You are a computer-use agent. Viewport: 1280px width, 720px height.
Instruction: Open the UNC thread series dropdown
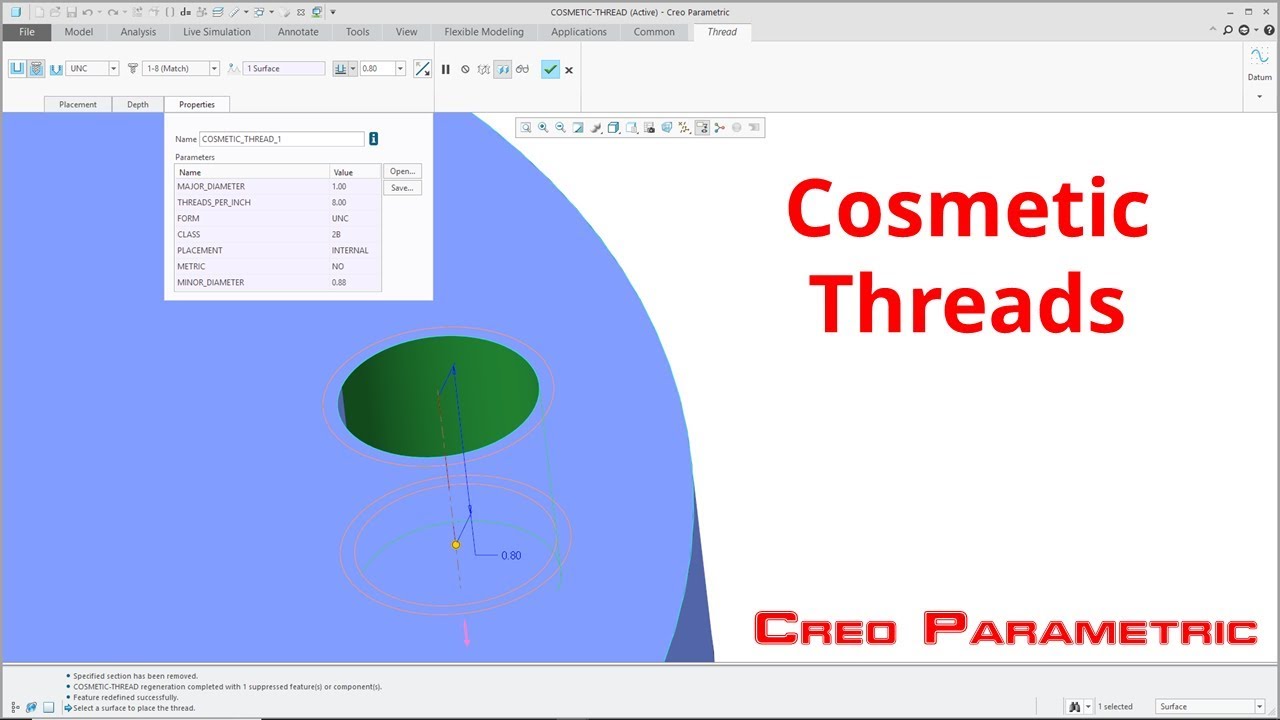coord(113,69)
